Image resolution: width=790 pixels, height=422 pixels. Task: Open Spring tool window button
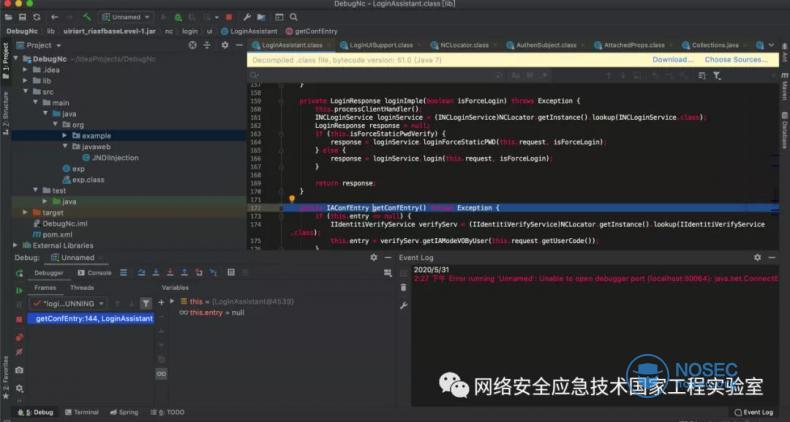(124, 412)
